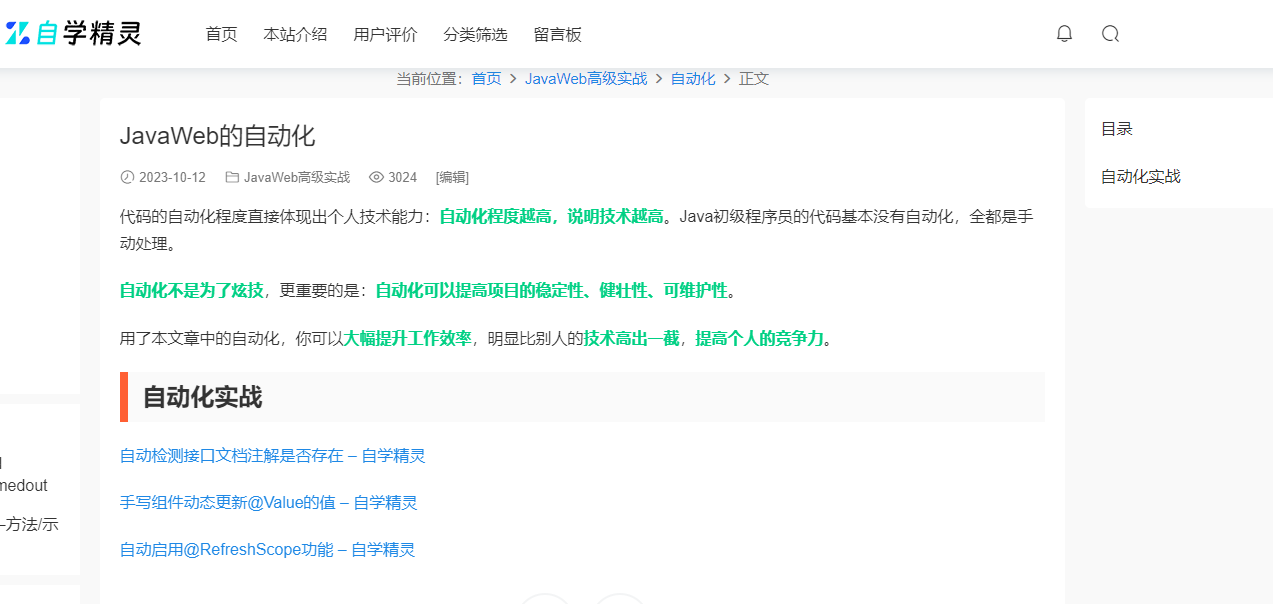1273x604 pixels.
Task: Click the clock icon beside 2023-10-12
Action: (x=127, y=177)
